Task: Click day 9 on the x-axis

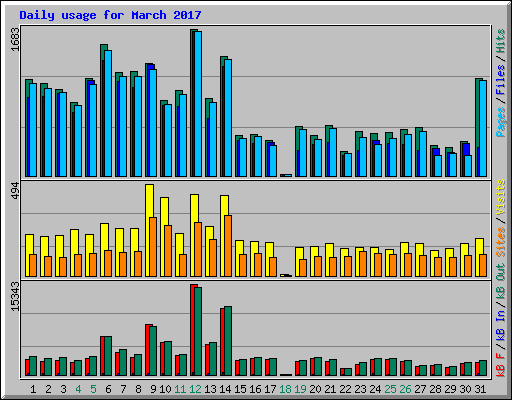Action: click(x=153, y=389)
